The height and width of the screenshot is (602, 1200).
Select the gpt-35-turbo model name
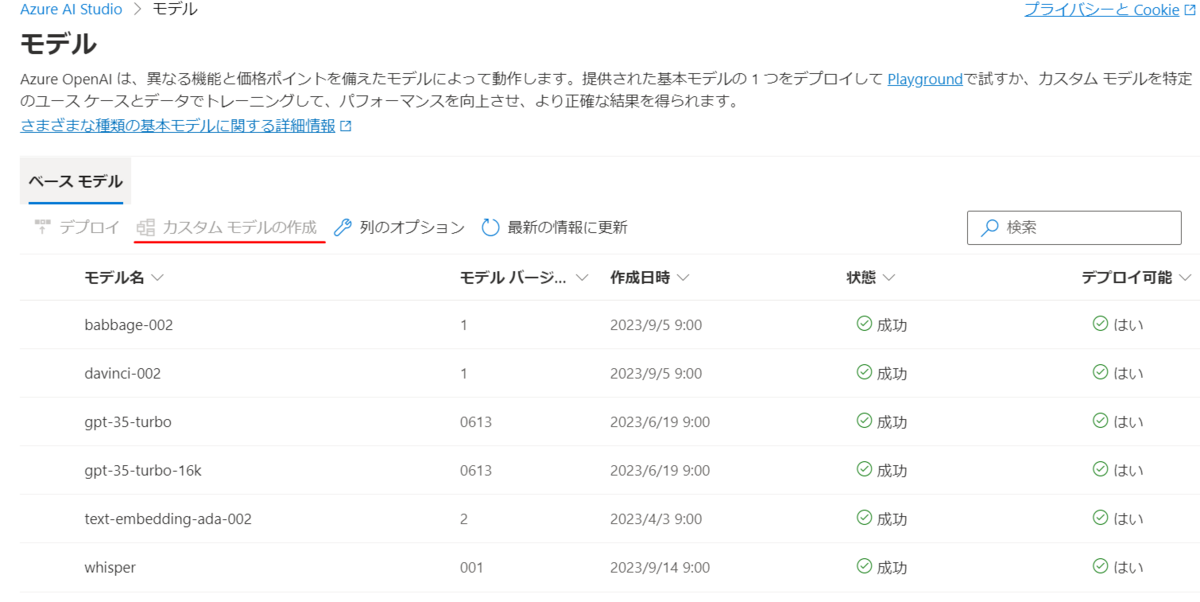coord(128,422)
